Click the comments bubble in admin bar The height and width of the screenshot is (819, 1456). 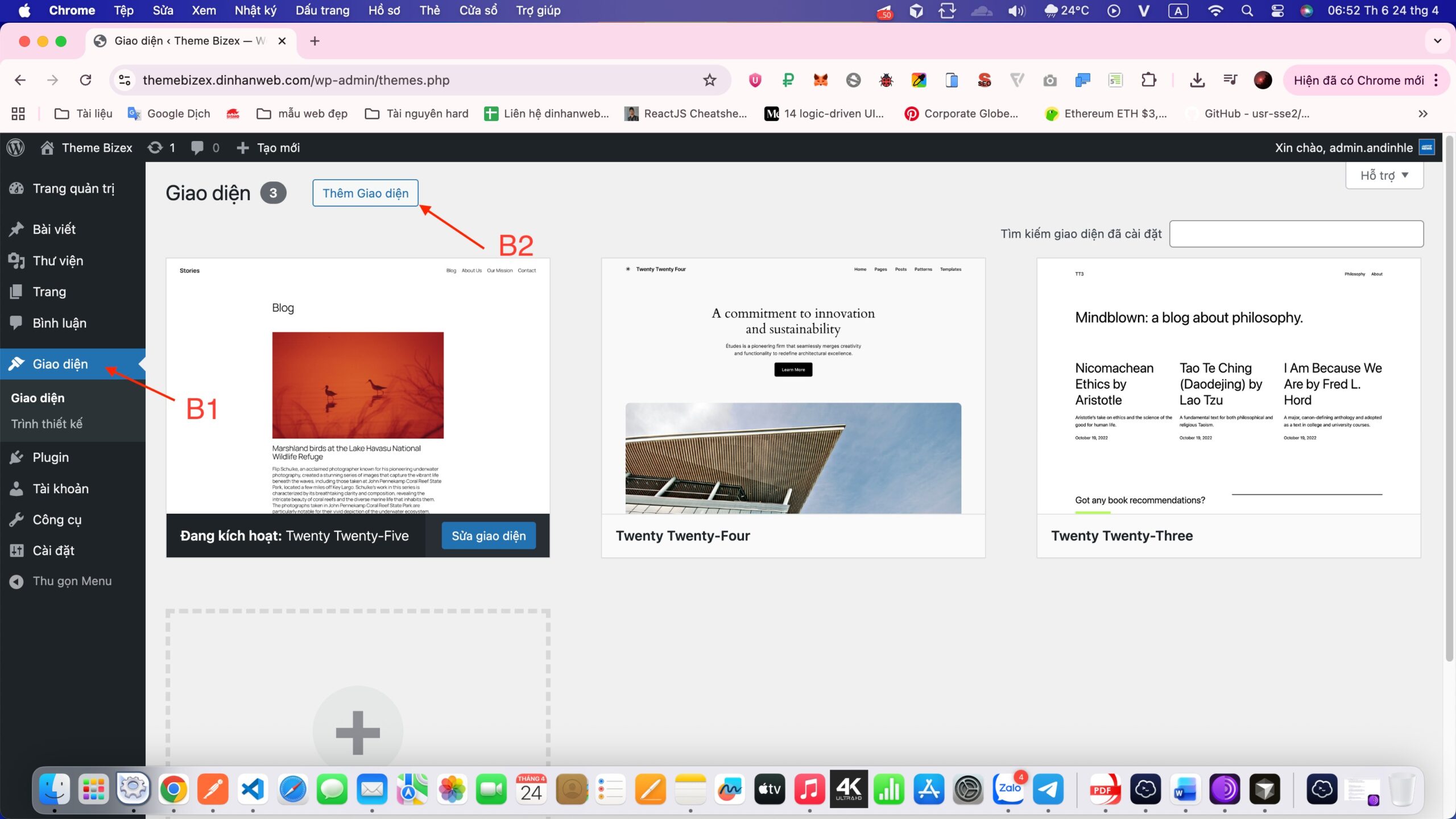(197, 148)
